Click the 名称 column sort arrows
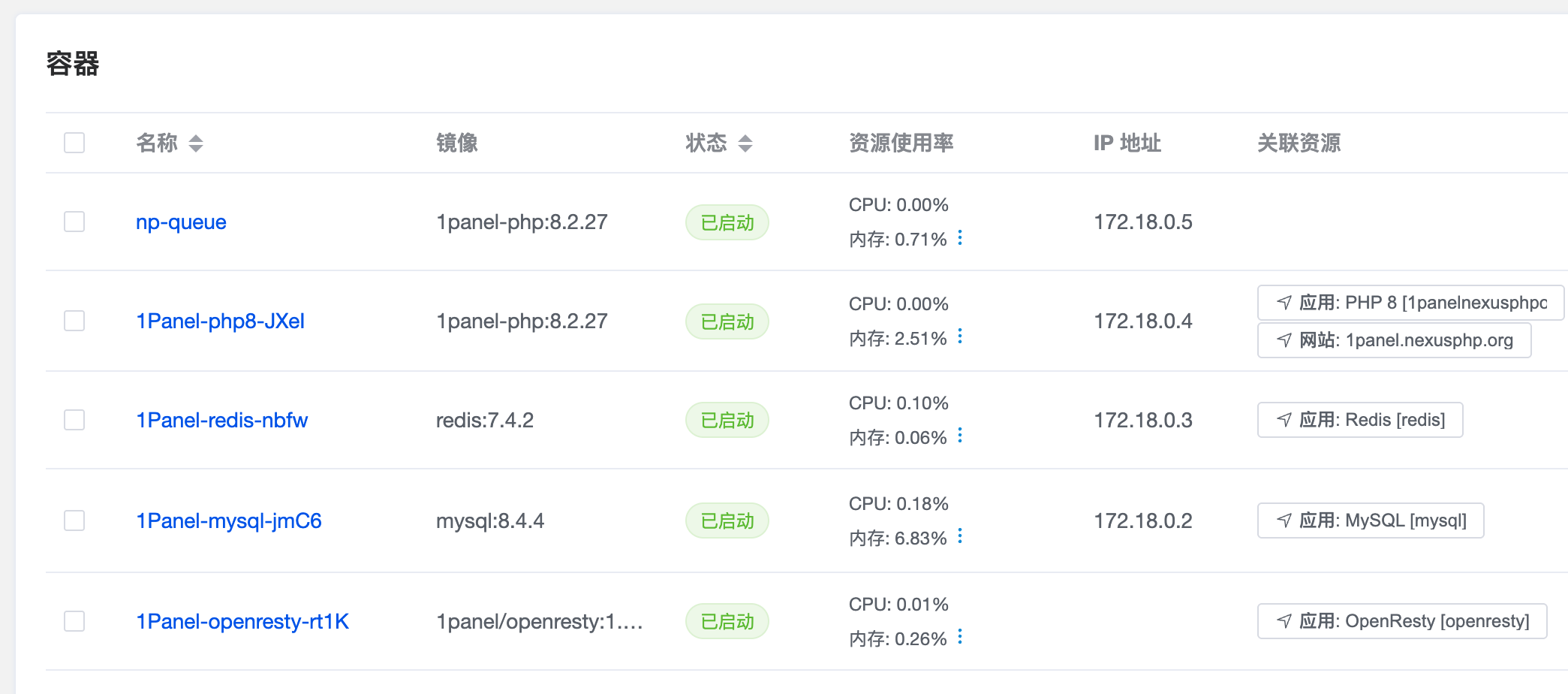Screen dimensions: 1568x694 click(x=196, y=143)
